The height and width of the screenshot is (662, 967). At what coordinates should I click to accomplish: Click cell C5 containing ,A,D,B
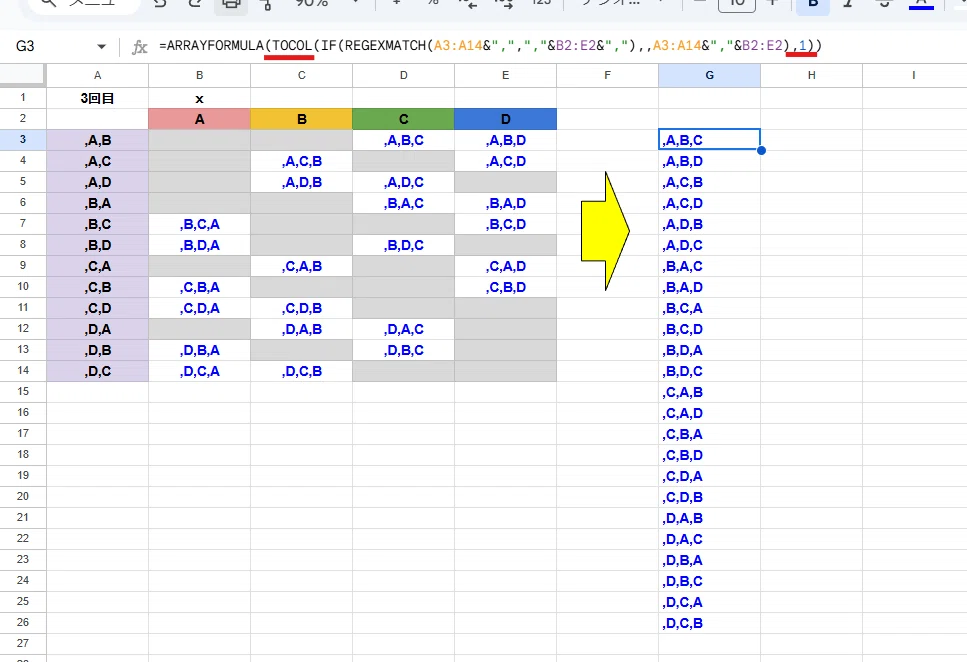tap(302, 182)
